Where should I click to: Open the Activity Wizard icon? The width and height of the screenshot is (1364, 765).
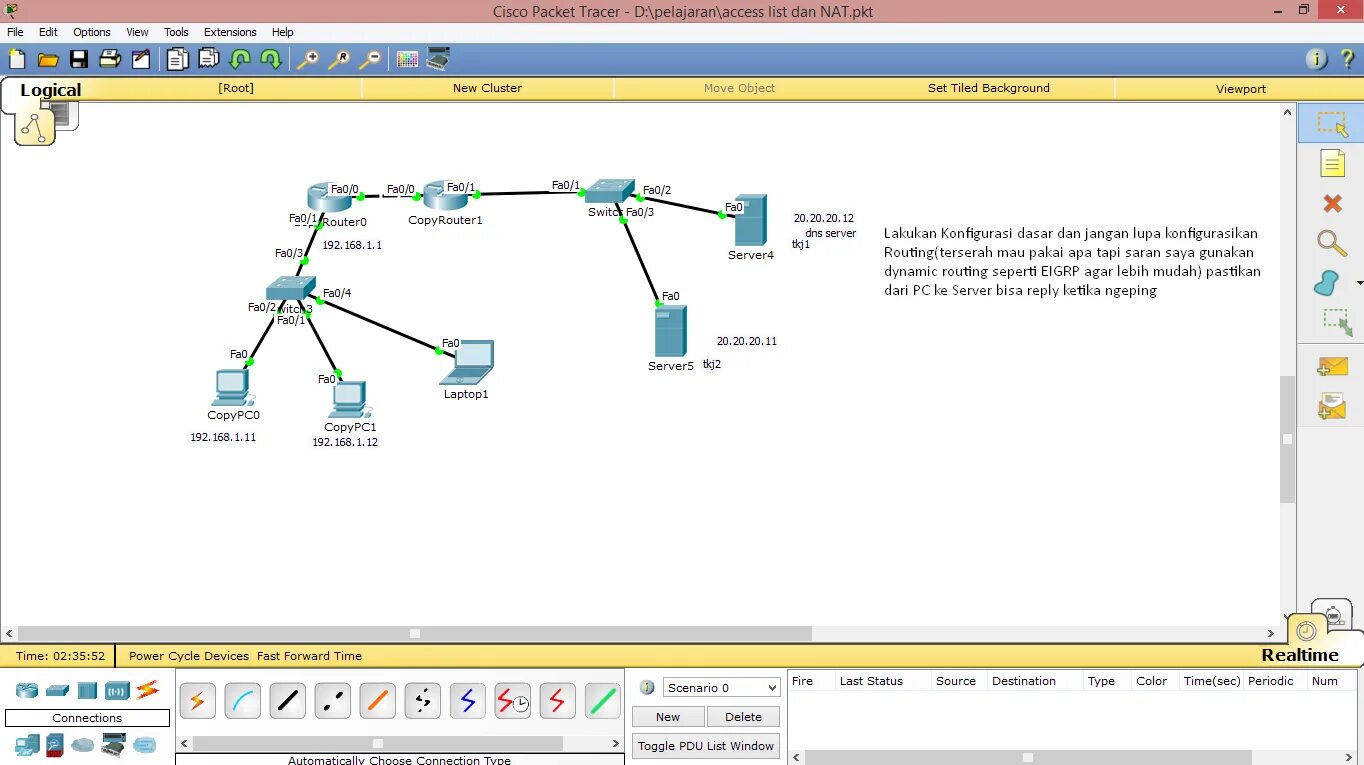[141, 60]
